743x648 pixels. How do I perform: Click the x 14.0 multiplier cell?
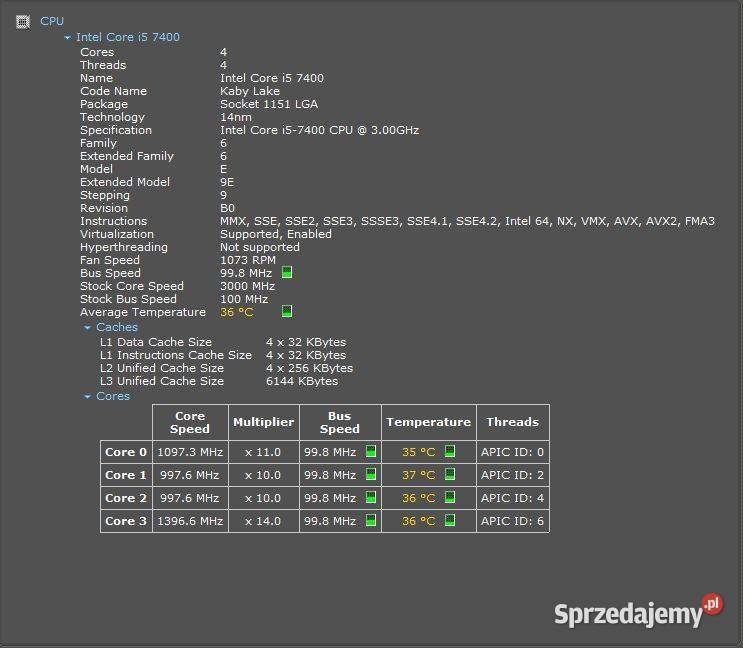point(263,521)
